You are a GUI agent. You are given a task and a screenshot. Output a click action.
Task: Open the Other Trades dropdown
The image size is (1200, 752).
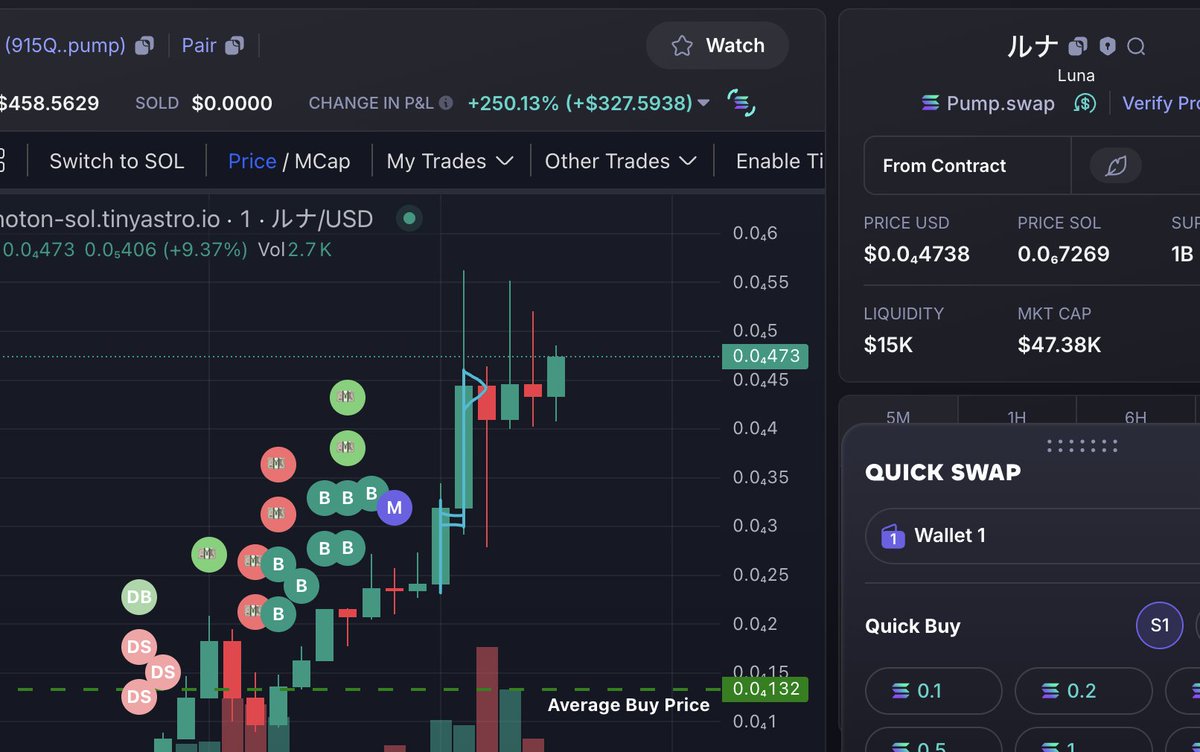(x=620, y=161)
